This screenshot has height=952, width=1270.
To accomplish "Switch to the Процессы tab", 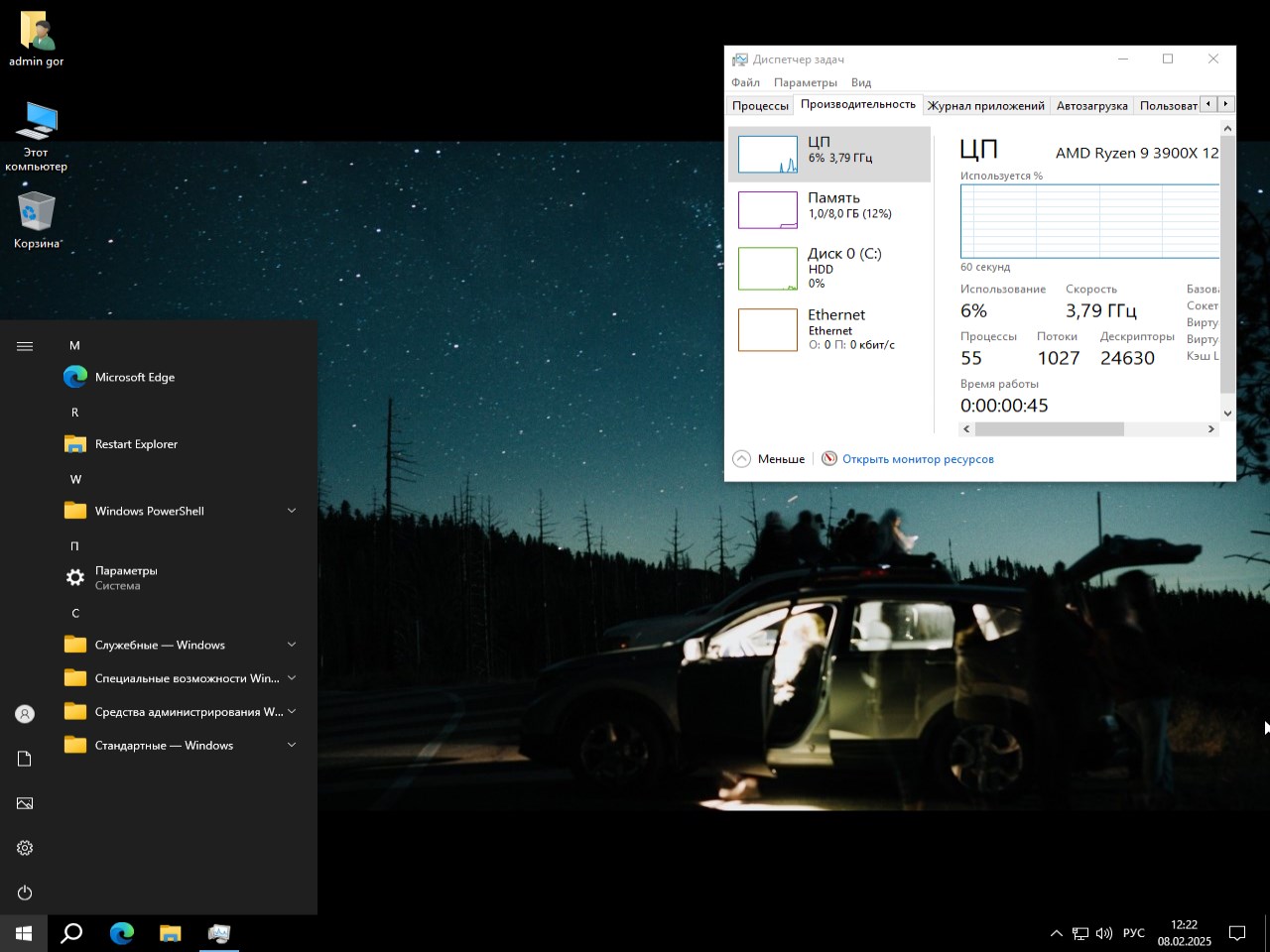I will coord(760,104).
